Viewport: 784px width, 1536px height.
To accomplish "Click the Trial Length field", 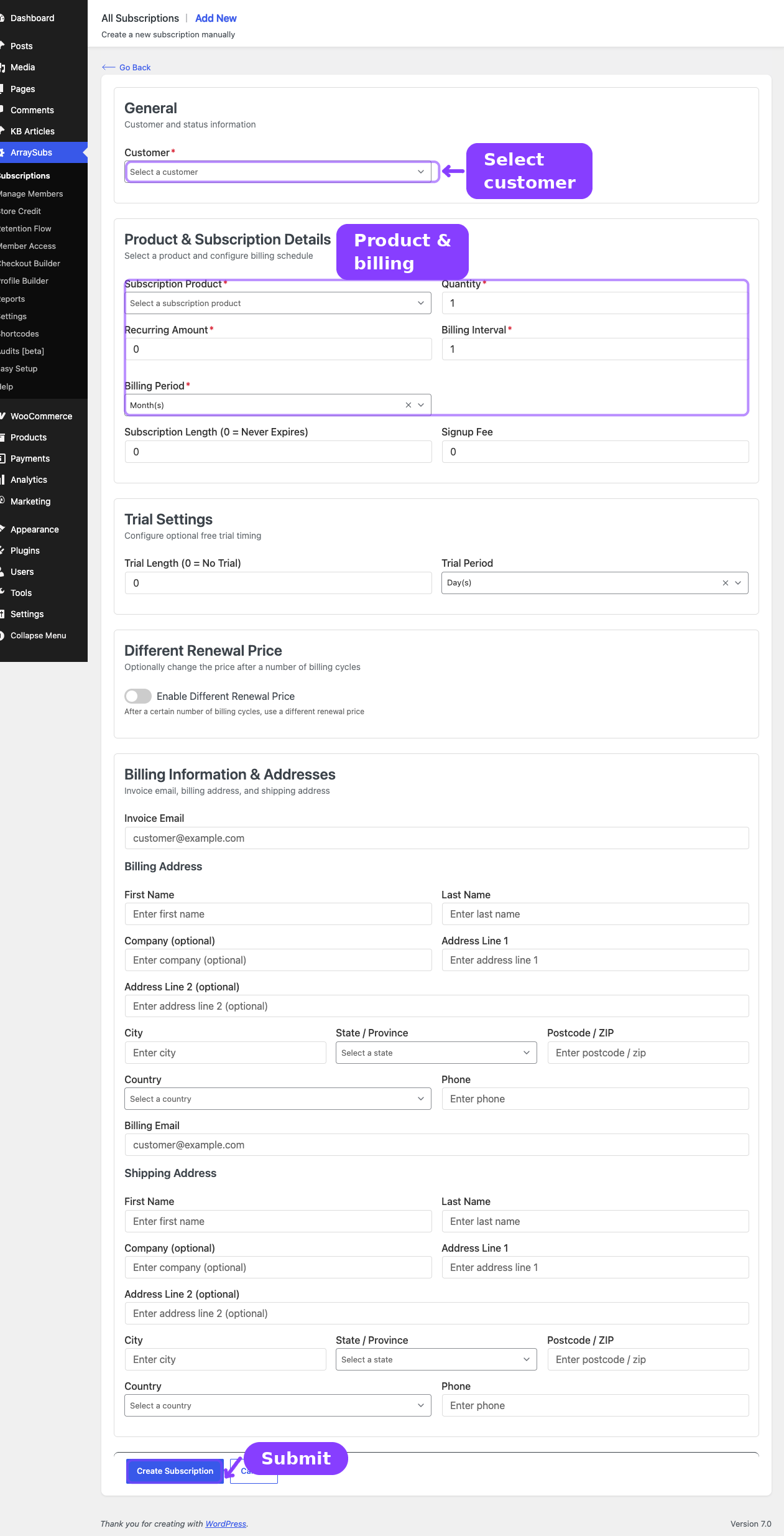I will pos(278,583).
